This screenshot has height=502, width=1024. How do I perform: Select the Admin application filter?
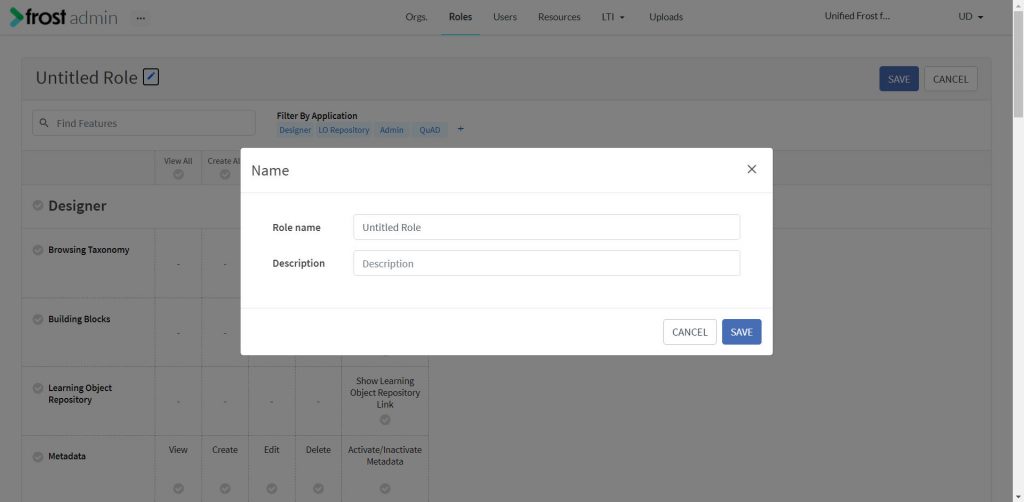click(392, 130)
